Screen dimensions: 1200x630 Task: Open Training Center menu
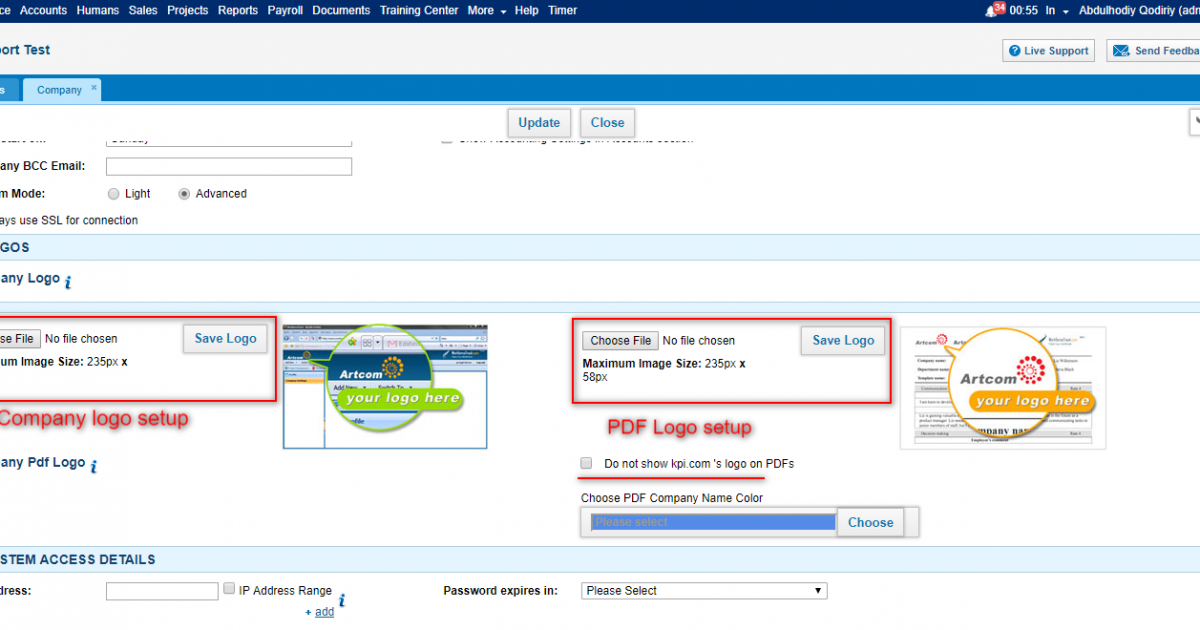[419, 10]
